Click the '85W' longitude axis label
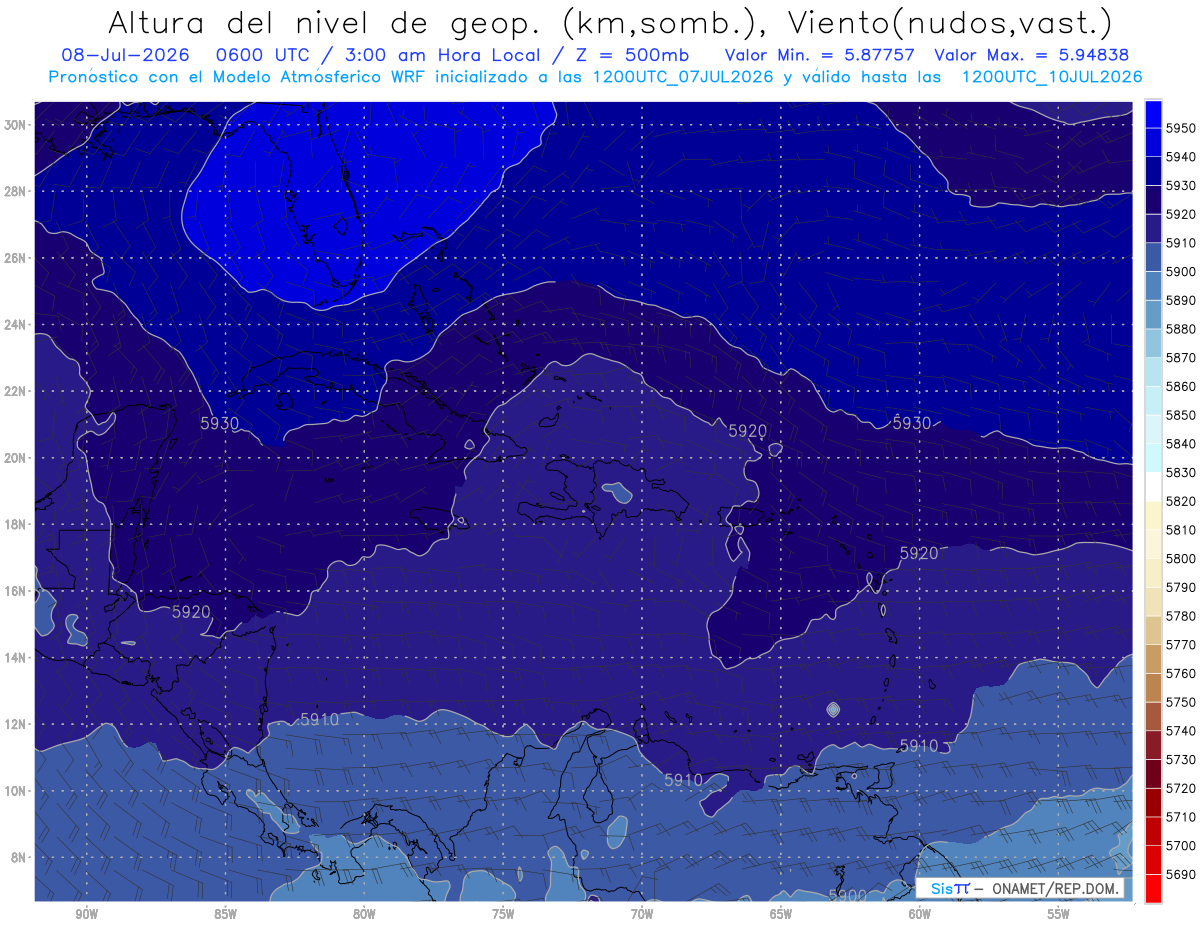Image resolution: width=1200 pixels, height=927 pixels. [x=225, y=914]
